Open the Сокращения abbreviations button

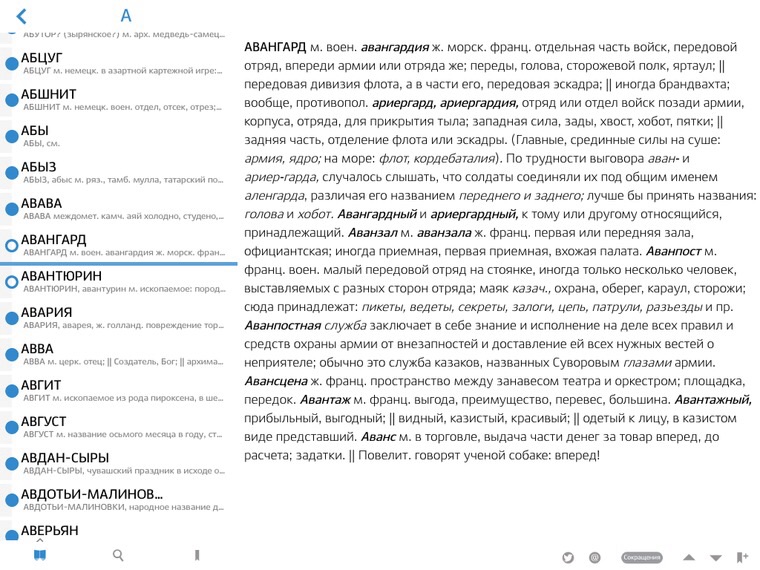(641, 558)
